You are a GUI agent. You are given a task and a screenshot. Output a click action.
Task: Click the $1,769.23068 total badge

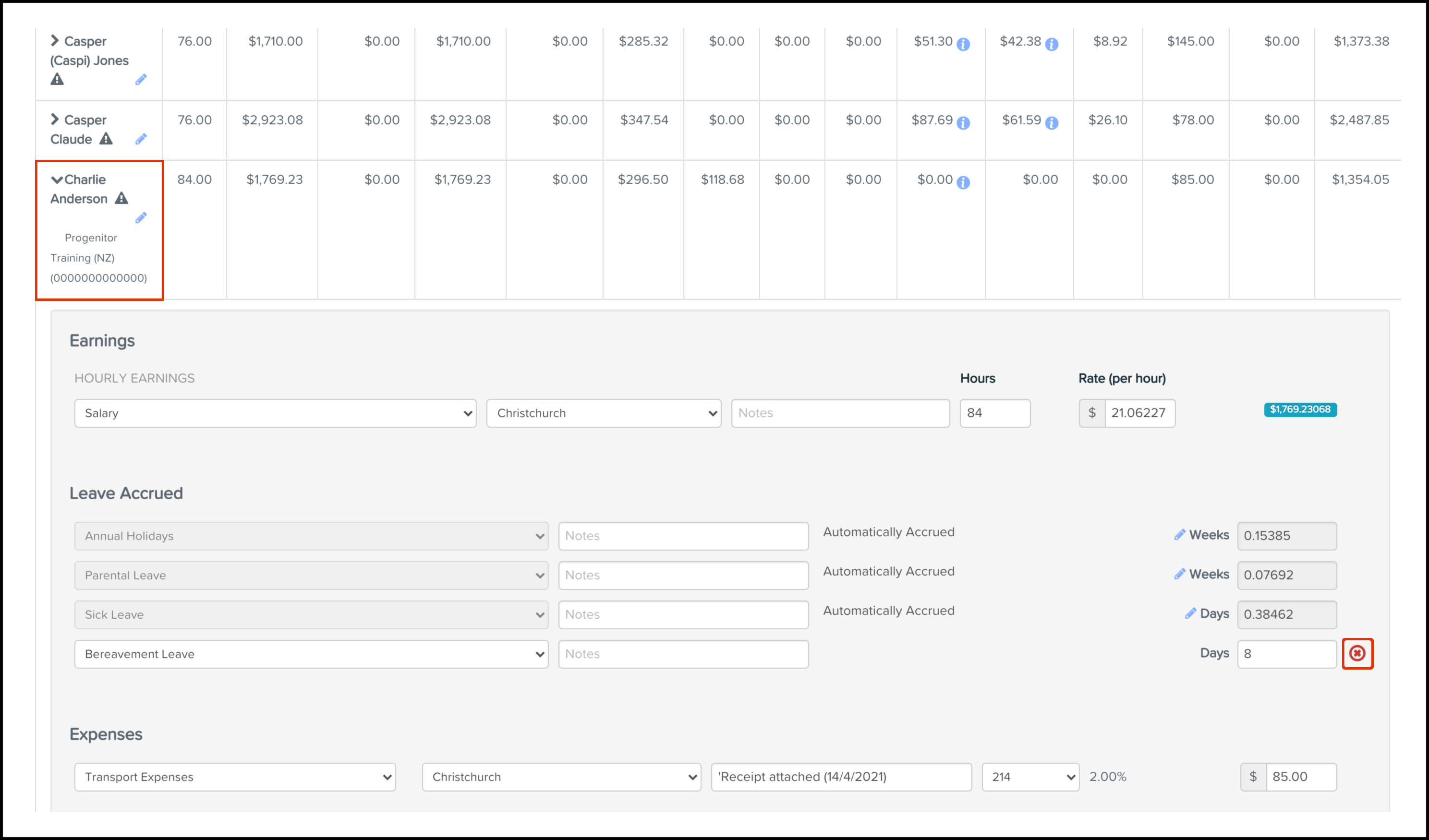point(1300,409)
